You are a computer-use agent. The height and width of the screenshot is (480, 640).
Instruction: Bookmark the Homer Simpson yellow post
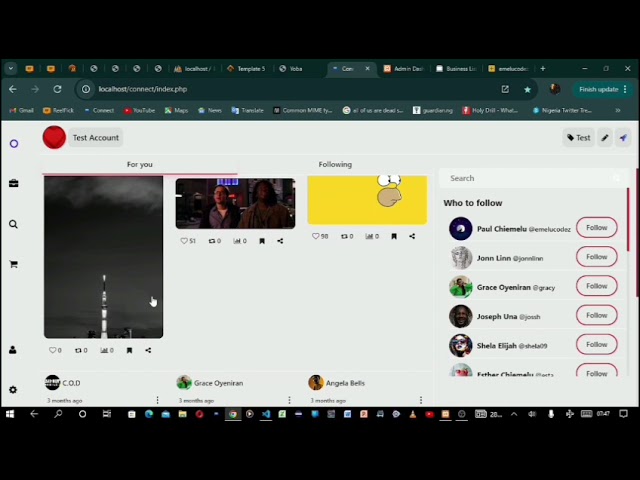(394, 236)
